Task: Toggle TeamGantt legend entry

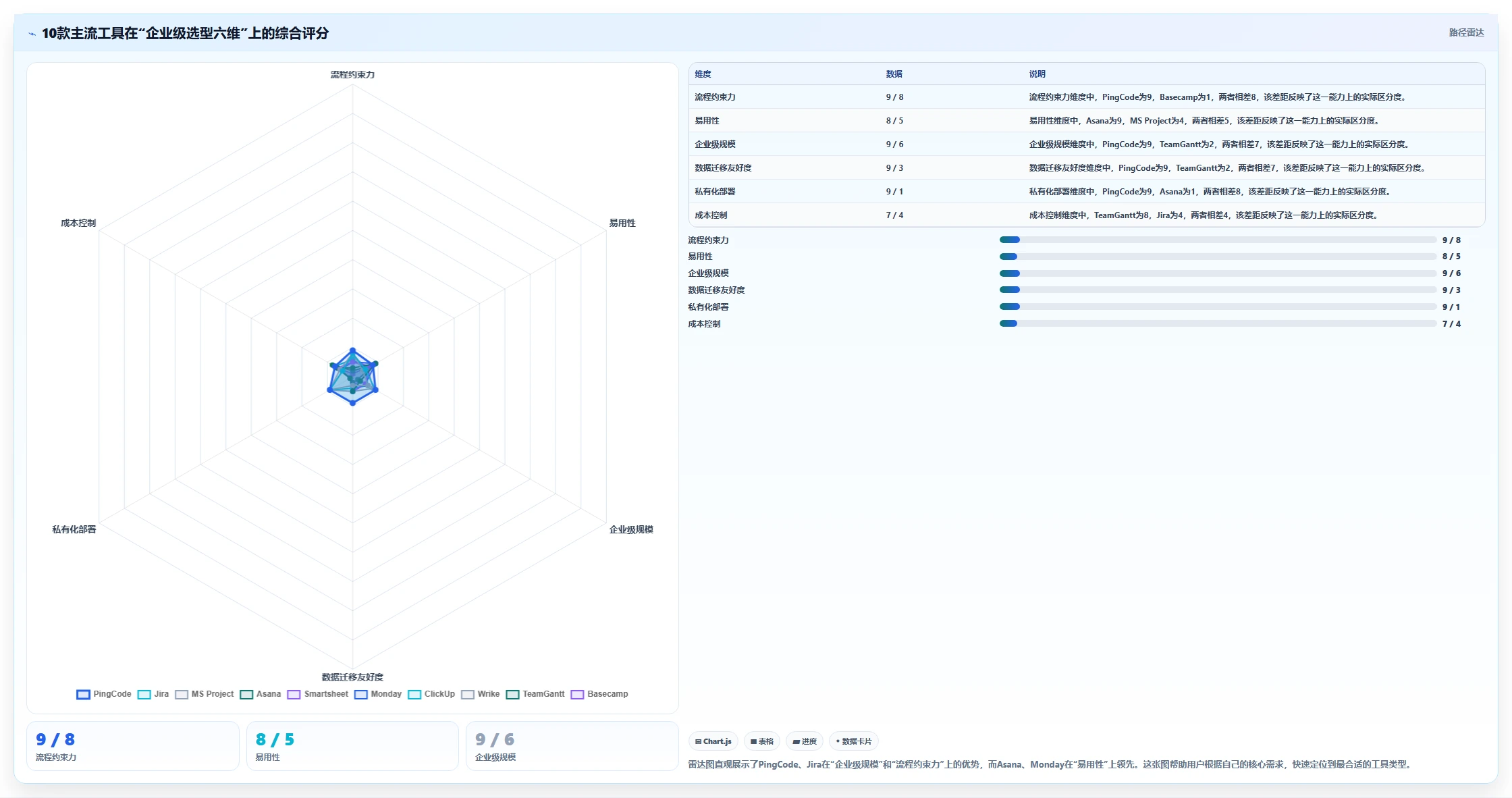Action: coord(535,694)
